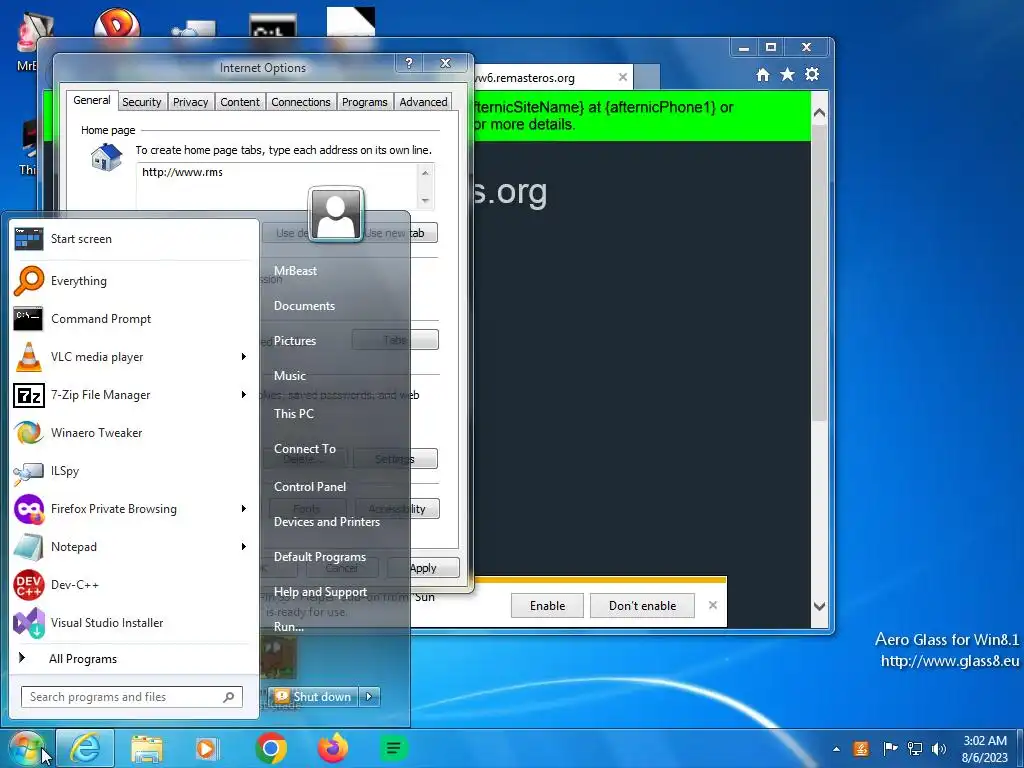Click the user account picture

[336, 214]
